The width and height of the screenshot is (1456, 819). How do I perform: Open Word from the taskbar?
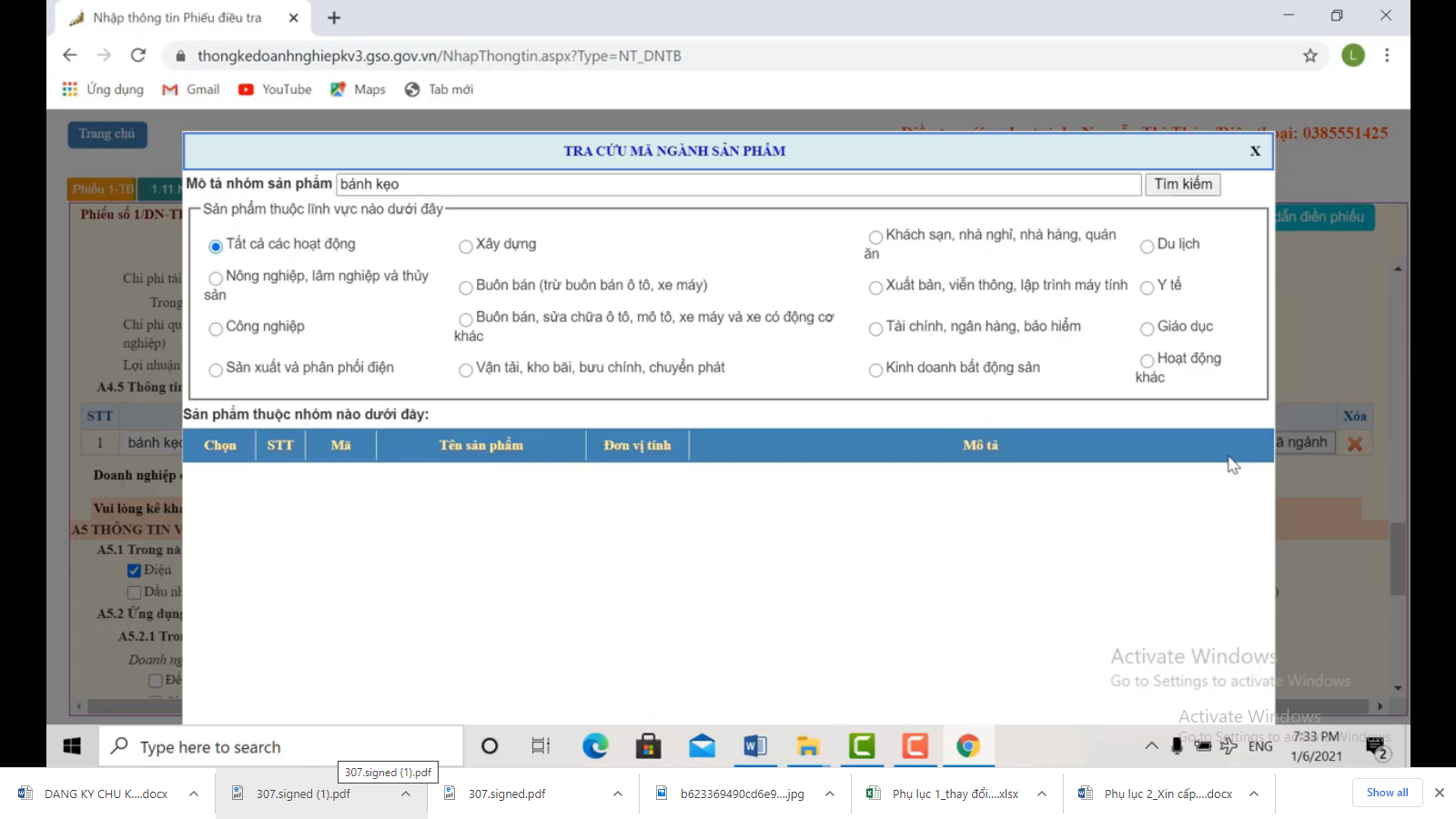click(x=754, y=746)
